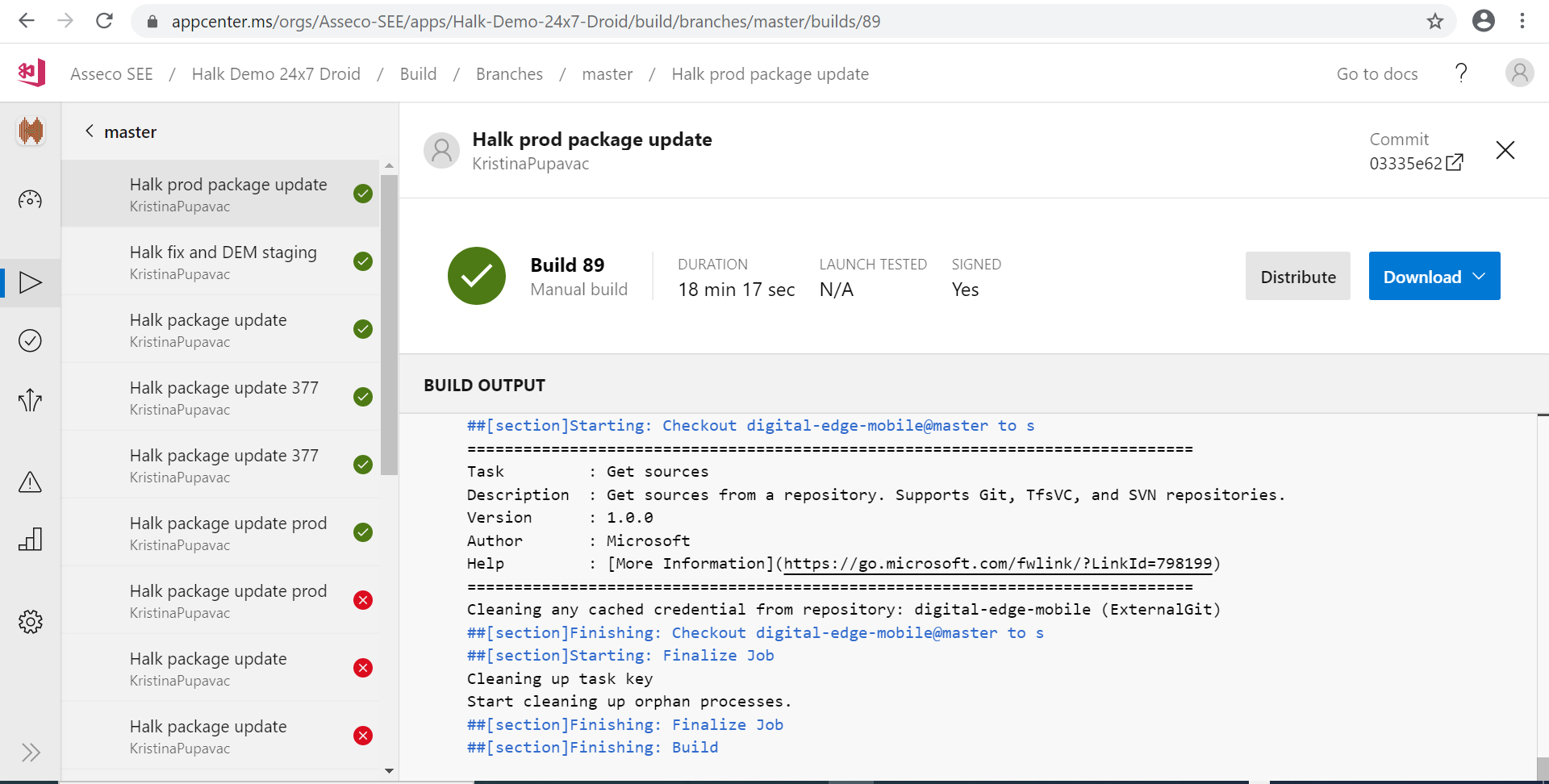Open the Download dropdown button

(x=1434, y=276)
